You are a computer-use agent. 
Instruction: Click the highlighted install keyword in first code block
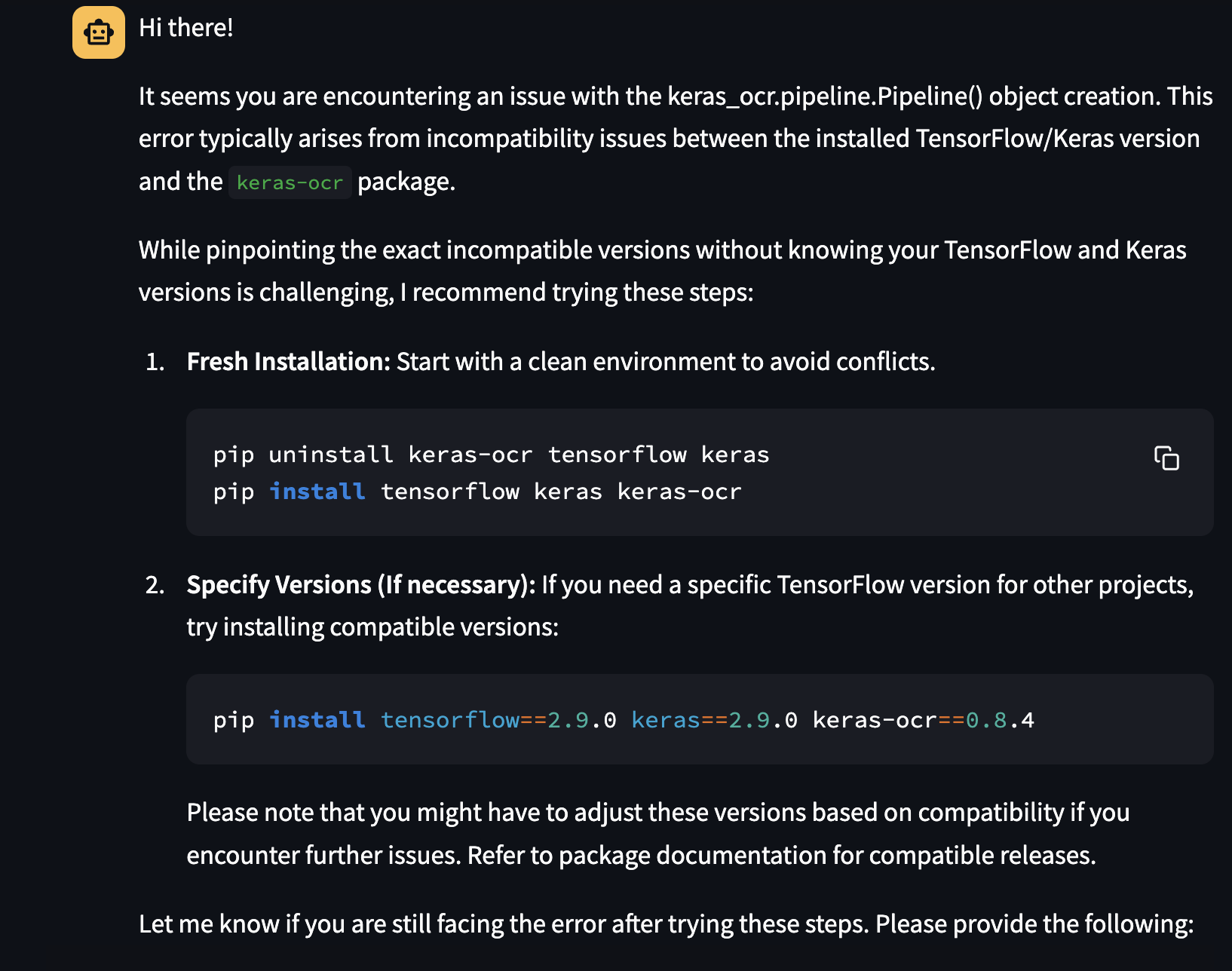point(317,491)
